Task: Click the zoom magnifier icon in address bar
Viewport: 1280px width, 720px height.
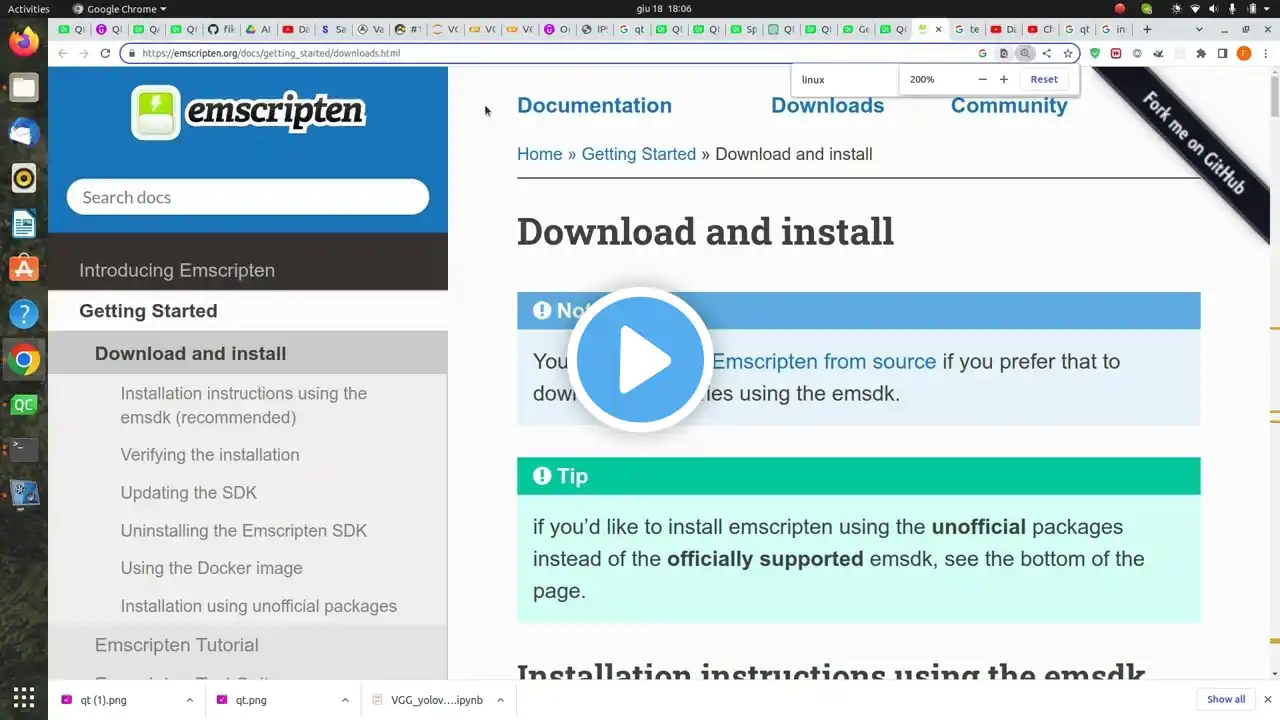Action: (x=1024, y=53)
